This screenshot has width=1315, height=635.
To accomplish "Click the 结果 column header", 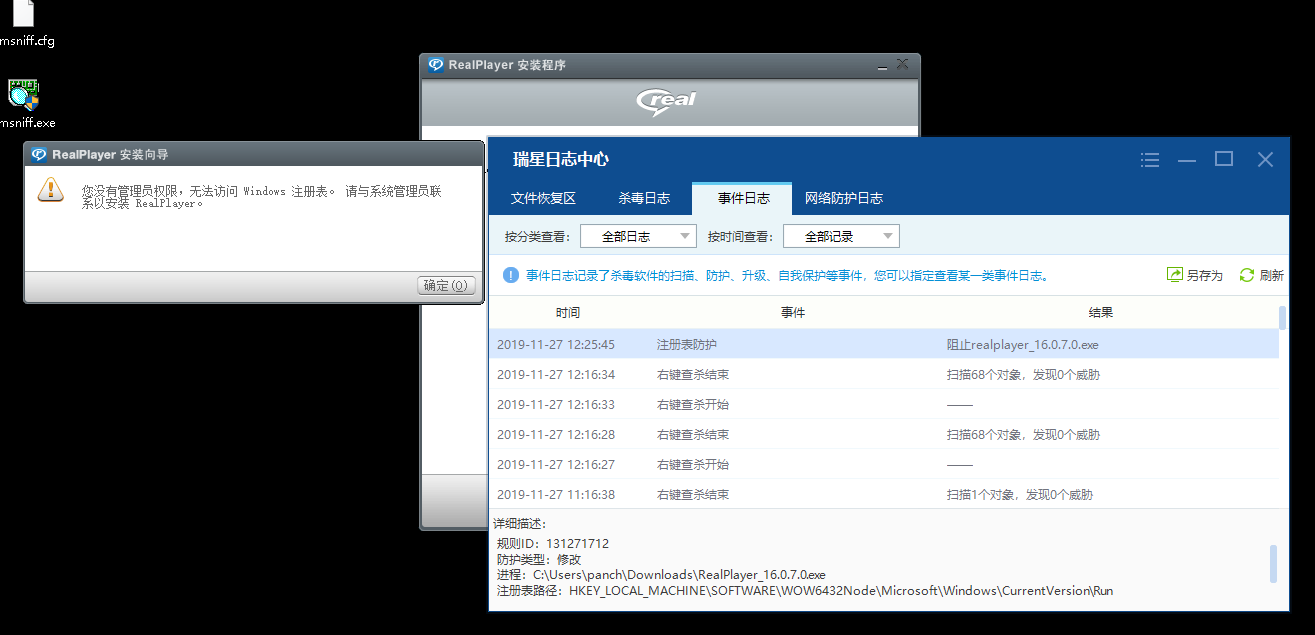I will pos(1101,312).
